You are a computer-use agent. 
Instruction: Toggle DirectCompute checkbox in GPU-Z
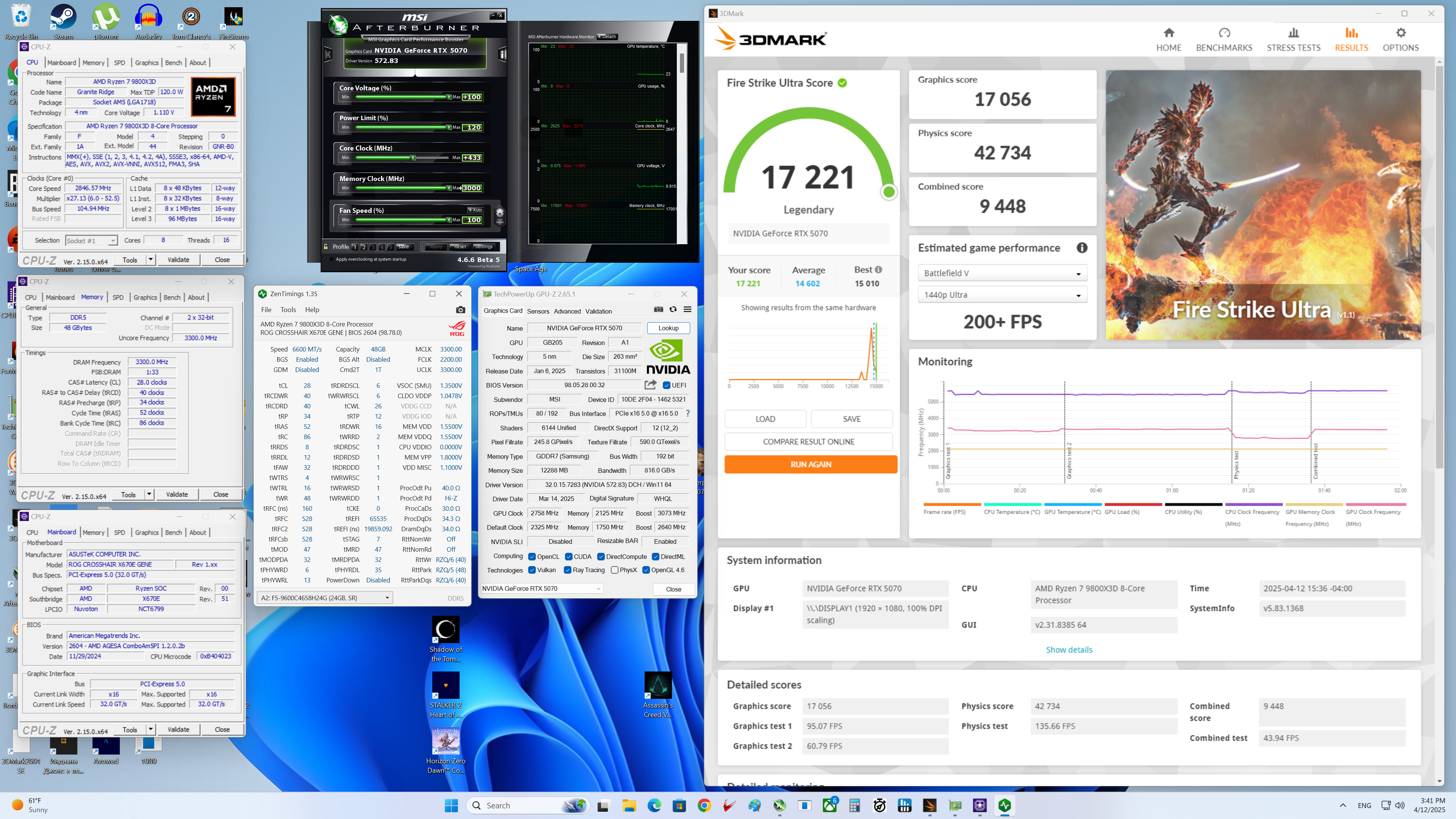coord(601,557)
